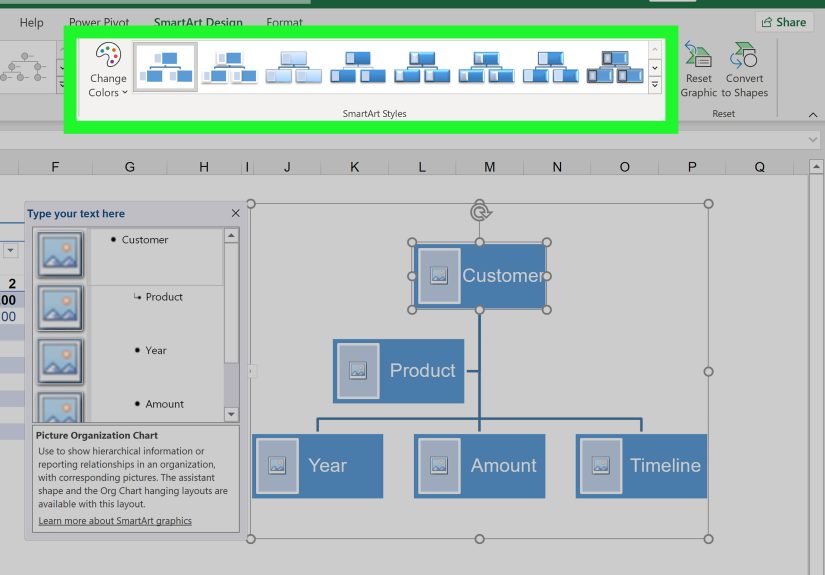
Task: Select column header Q
Action: pyautogui.click(x=759, y=167)
